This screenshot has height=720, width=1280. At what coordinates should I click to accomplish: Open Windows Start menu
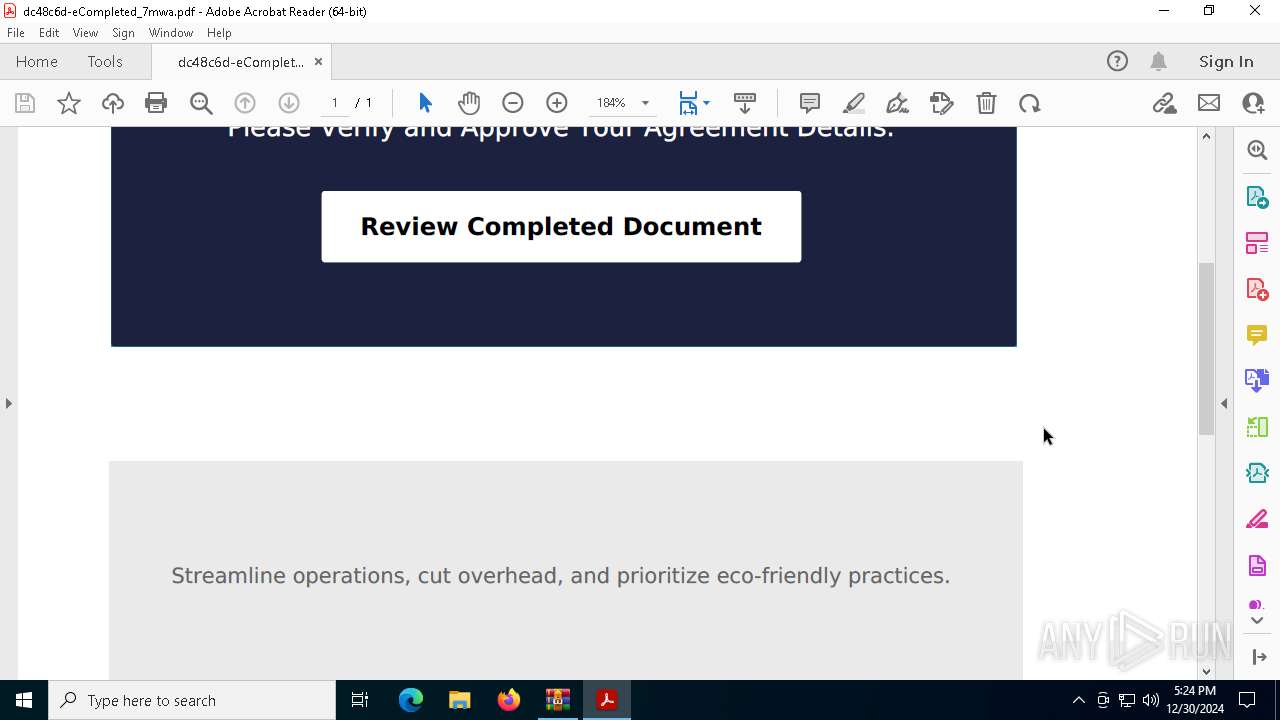(24, 700)
